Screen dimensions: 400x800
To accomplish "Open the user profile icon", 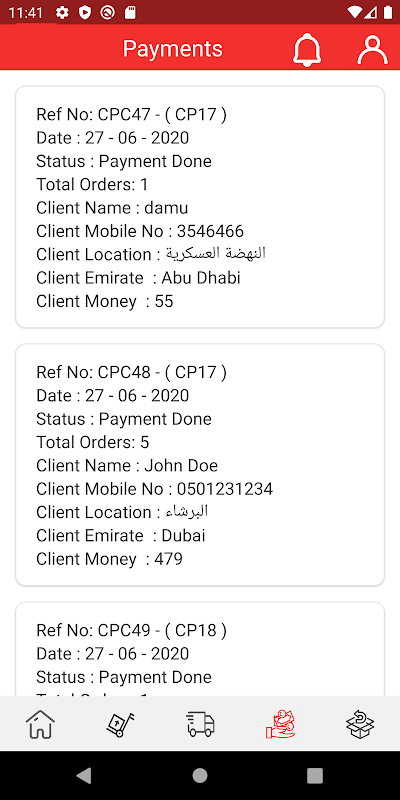I will 372,49.
